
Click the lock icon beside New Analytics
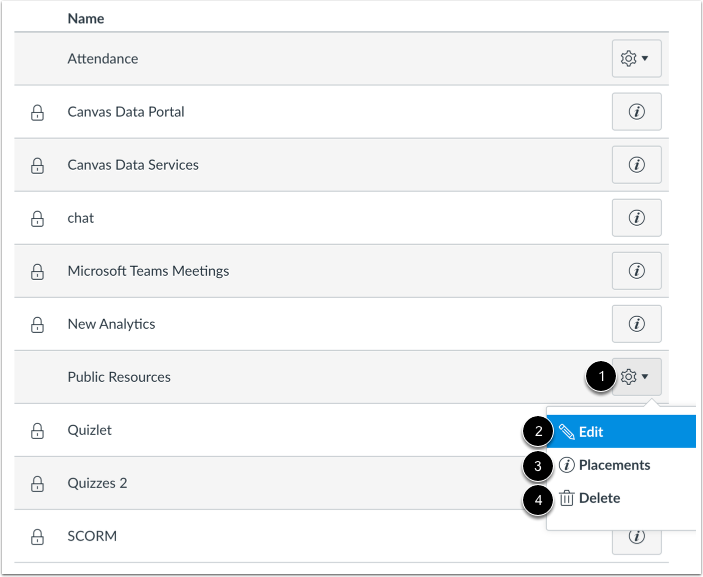pos(37,325)
